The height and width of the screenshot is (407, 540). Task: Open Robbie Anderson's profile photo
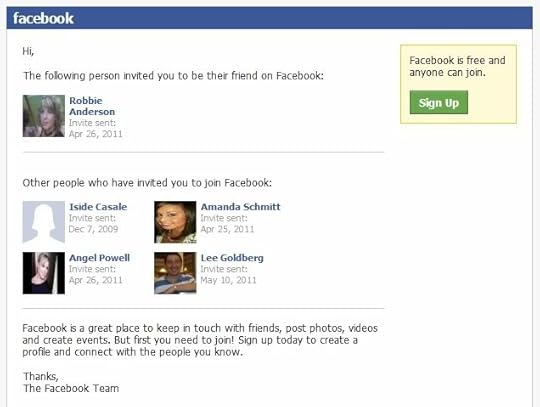(x=44, y=116)
